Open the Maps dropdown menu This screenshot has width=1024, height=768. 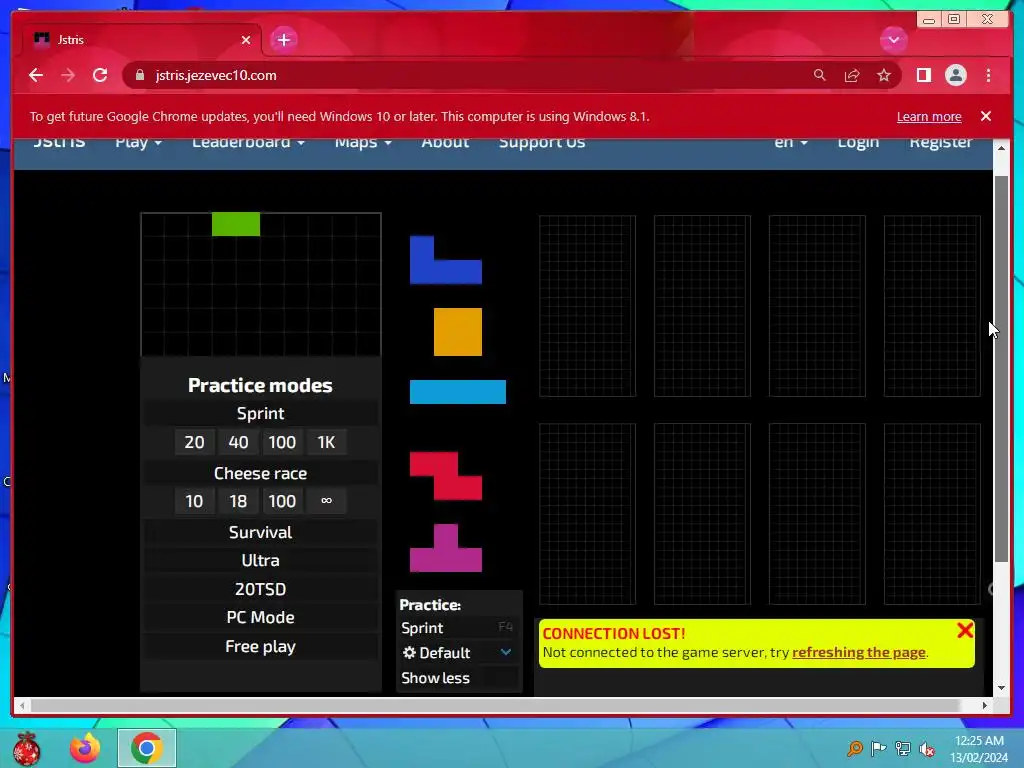pyautogui.click(x=363, y=142)
